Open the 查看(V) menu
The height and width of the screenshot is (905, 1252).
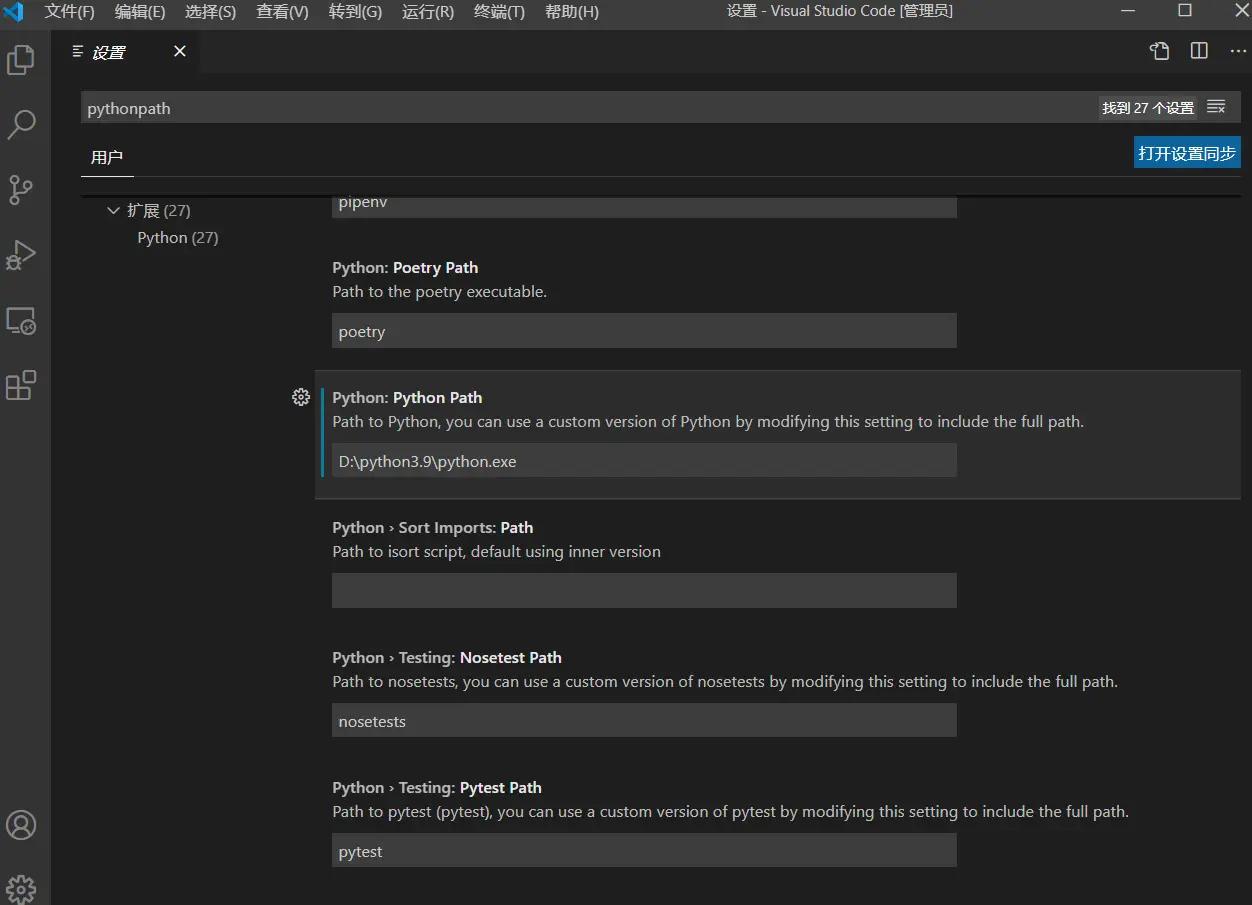click(x=282, y=11)
